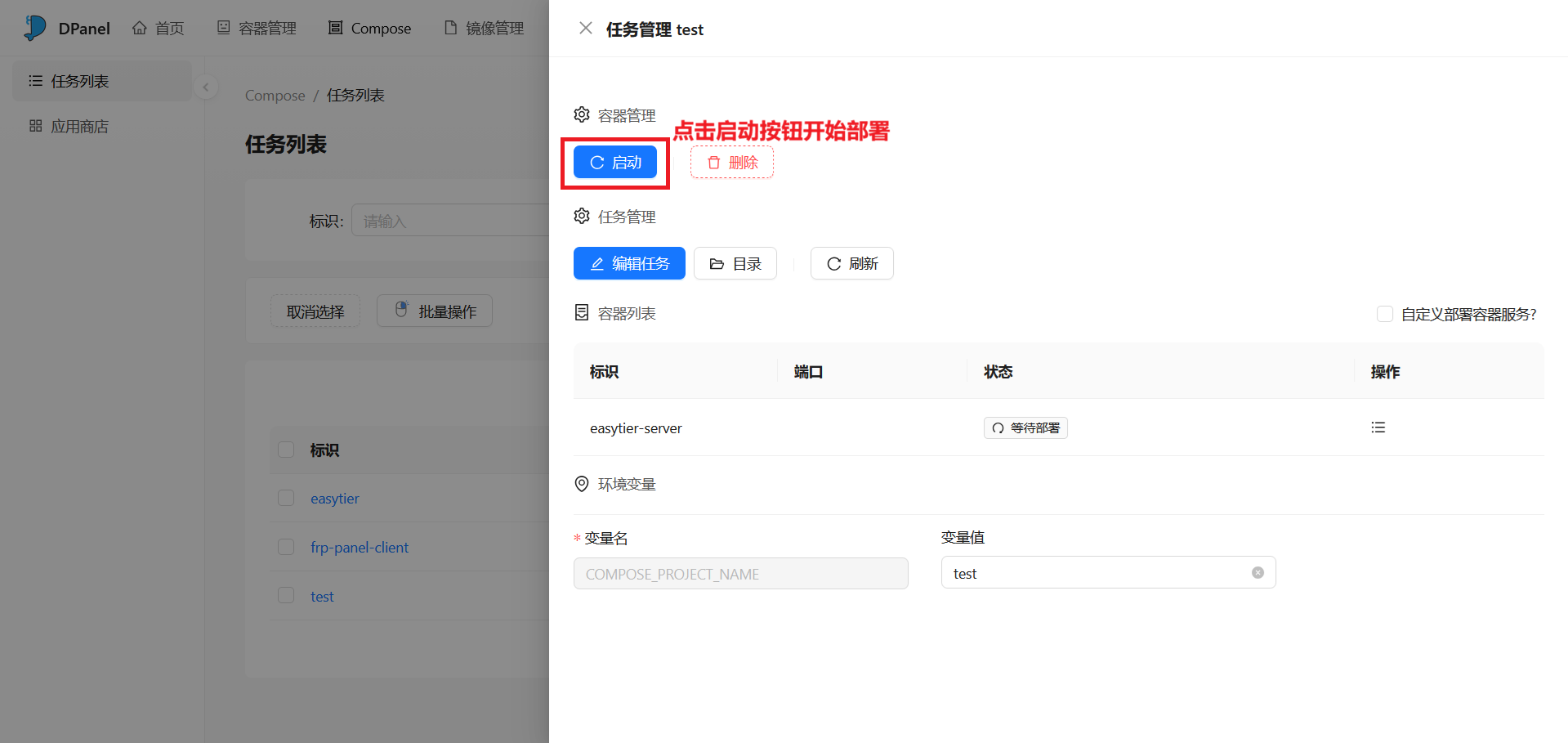Click the 容器管理 section gear icon

coord(582,114)
